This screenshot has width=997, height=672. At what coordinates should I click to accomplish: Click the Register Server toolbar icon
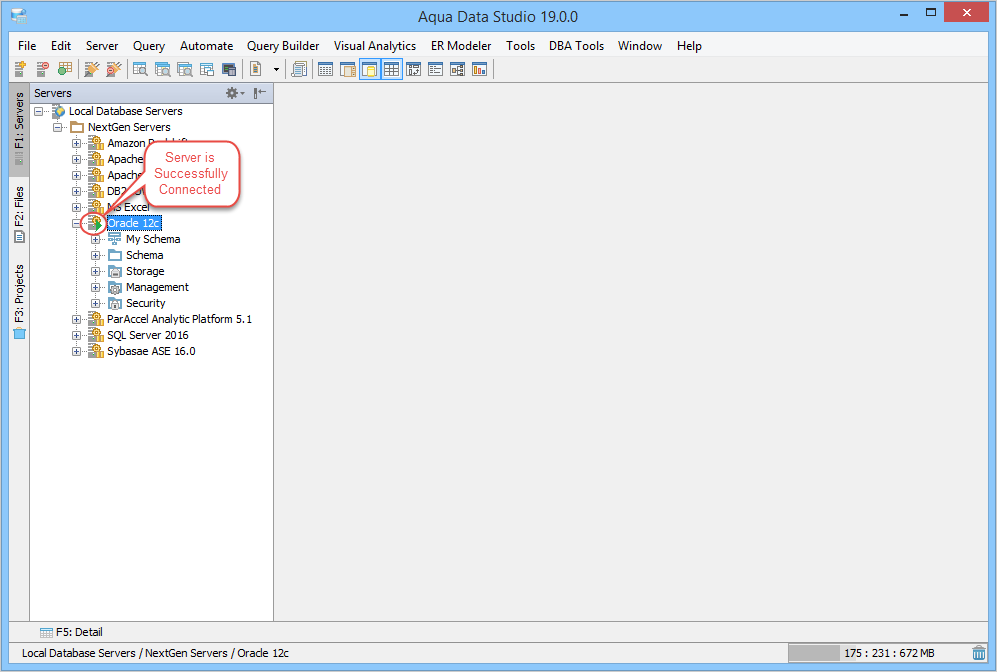click(20, 69)
